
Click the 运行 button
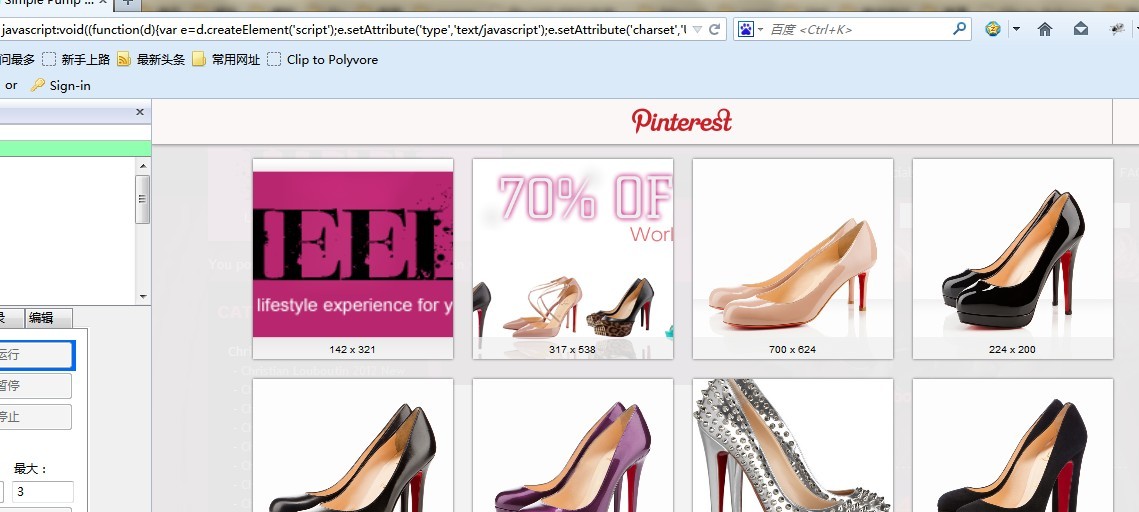click(36, 355)
